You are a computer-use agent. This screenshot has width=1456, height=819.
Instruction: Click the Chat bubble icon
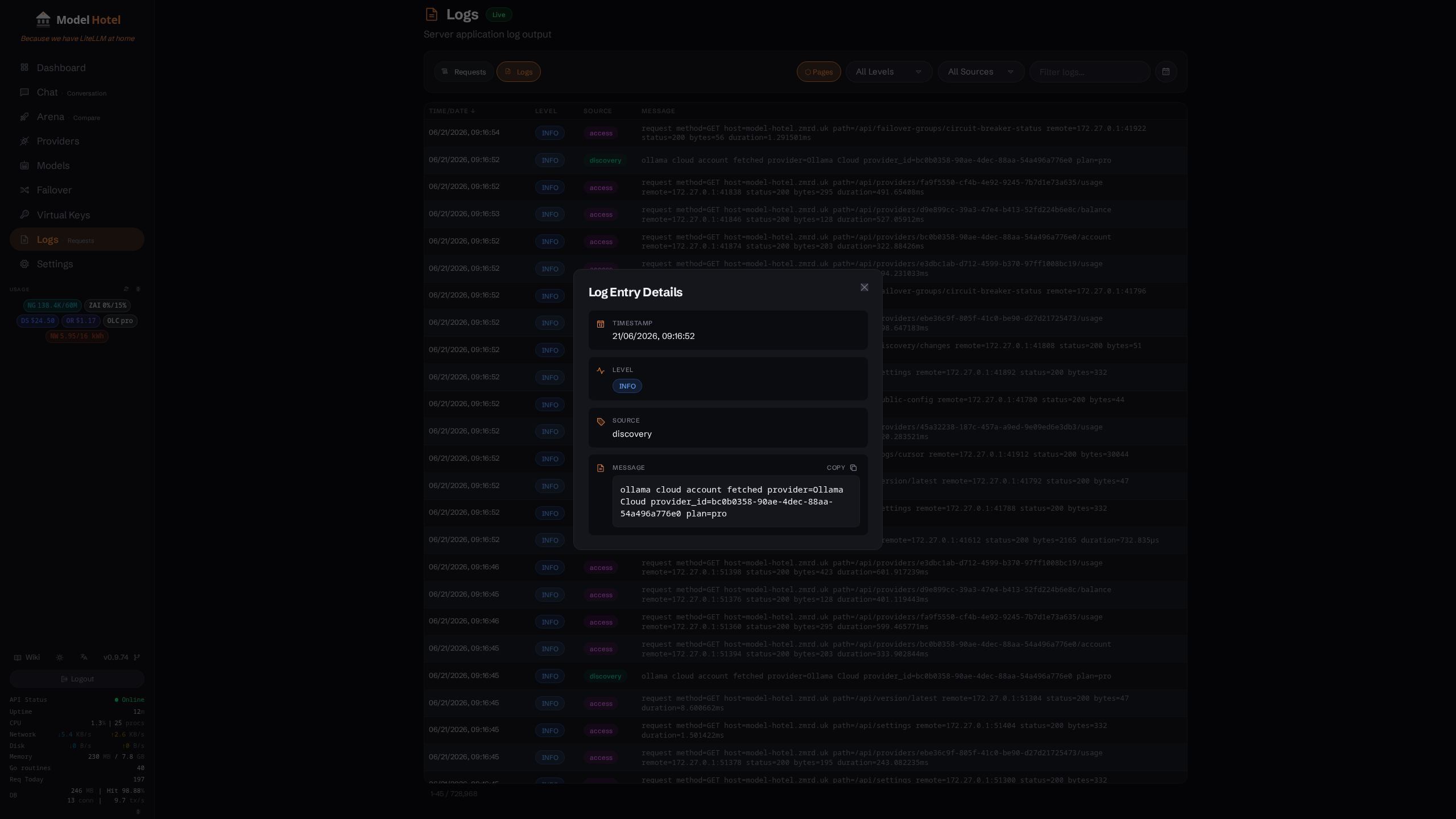(x=24, y=92)
